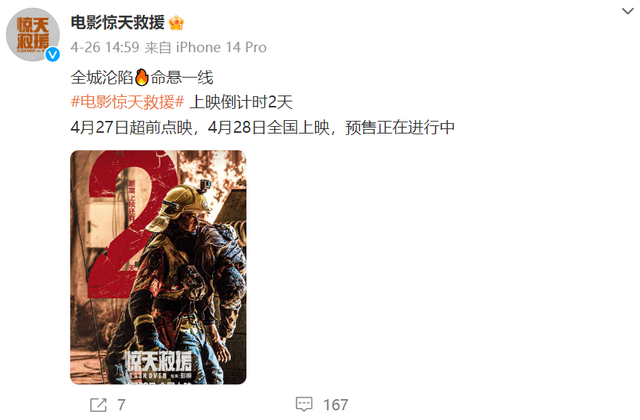Viewport: 640px width, 420px height.
Task: Open comments via the speech bubble icon
Action: (x=304, y=404)
